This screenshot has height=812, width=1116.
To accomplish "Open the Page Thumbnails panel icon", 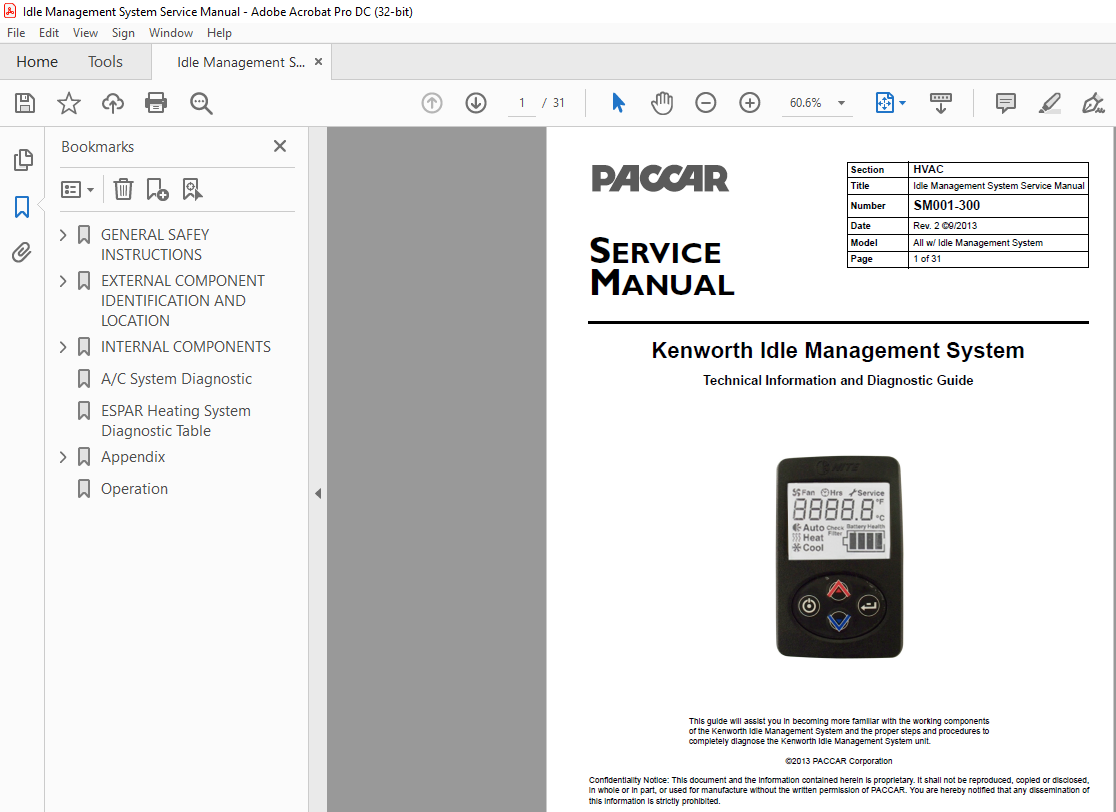I will [23, 160].
